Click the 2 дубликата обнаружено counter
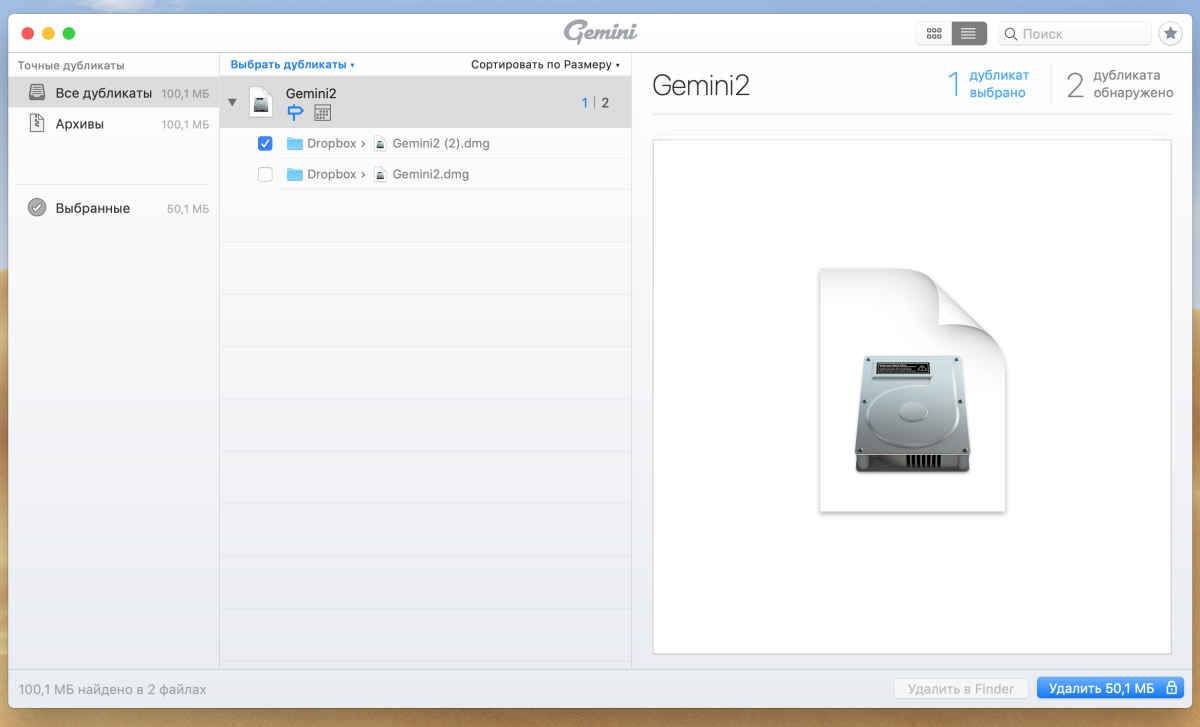 pyautogui.click(x=1119, y=84)
